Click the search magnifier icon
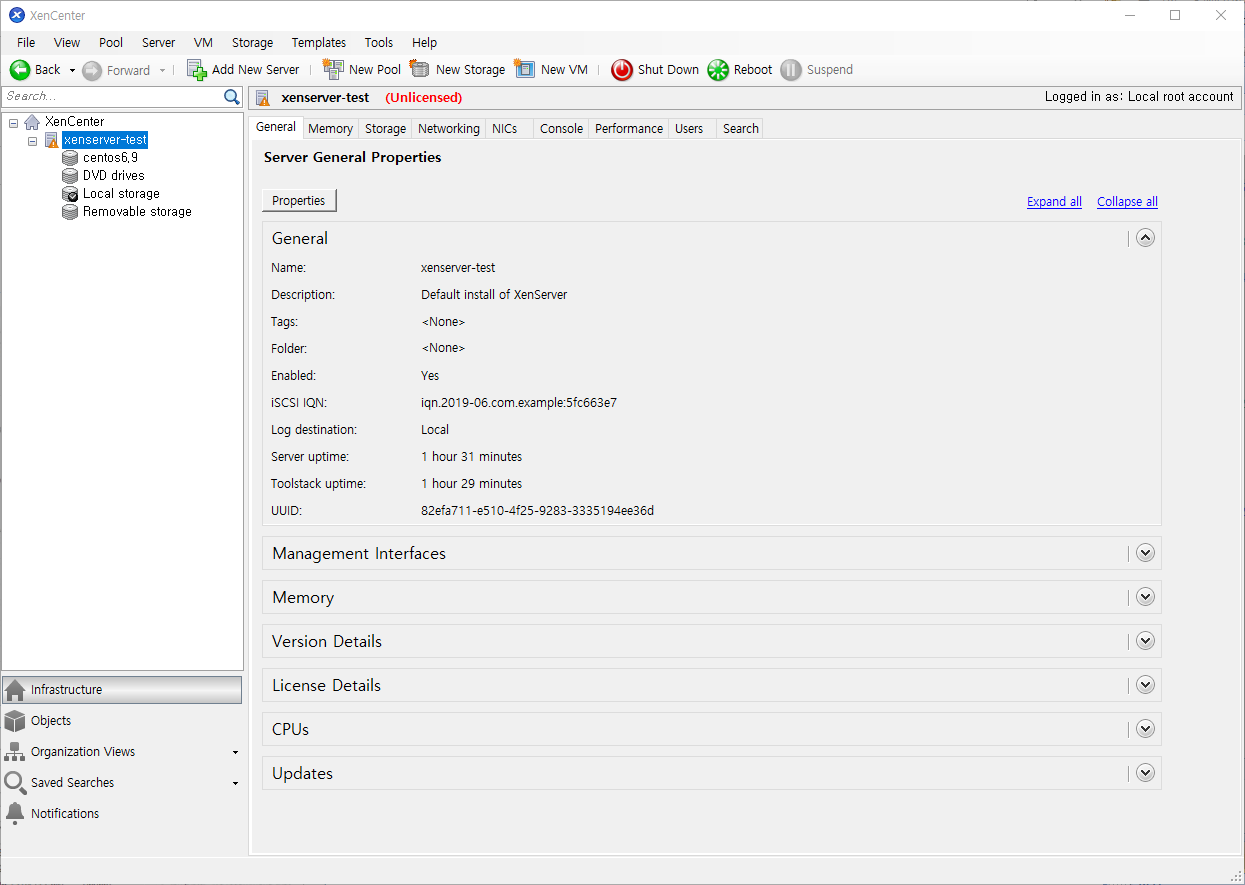Screen dimensions: 1245x885 (x=232, y=97)
